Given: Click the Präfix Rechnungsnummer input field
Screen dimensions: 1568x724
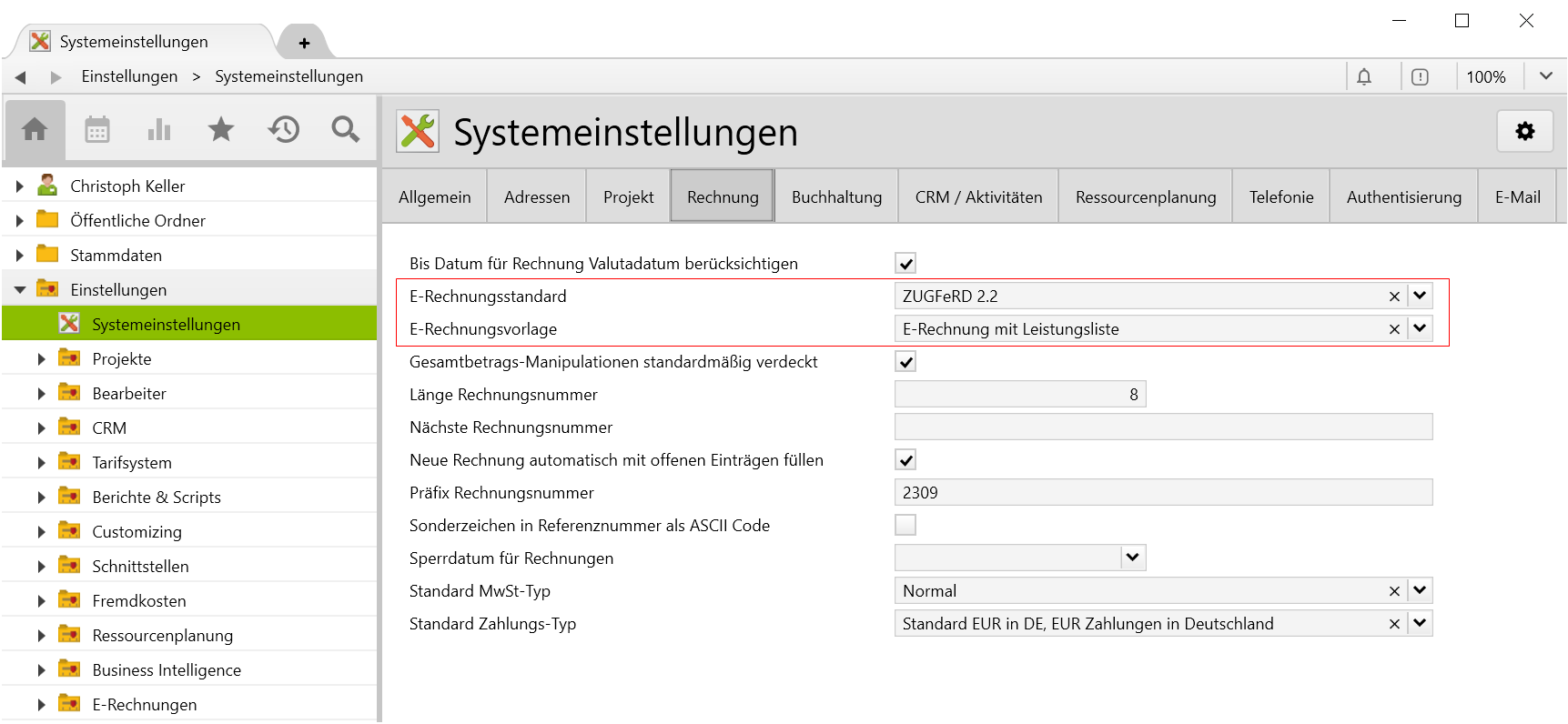Looking at the screenshot, I should point(1163,493).
